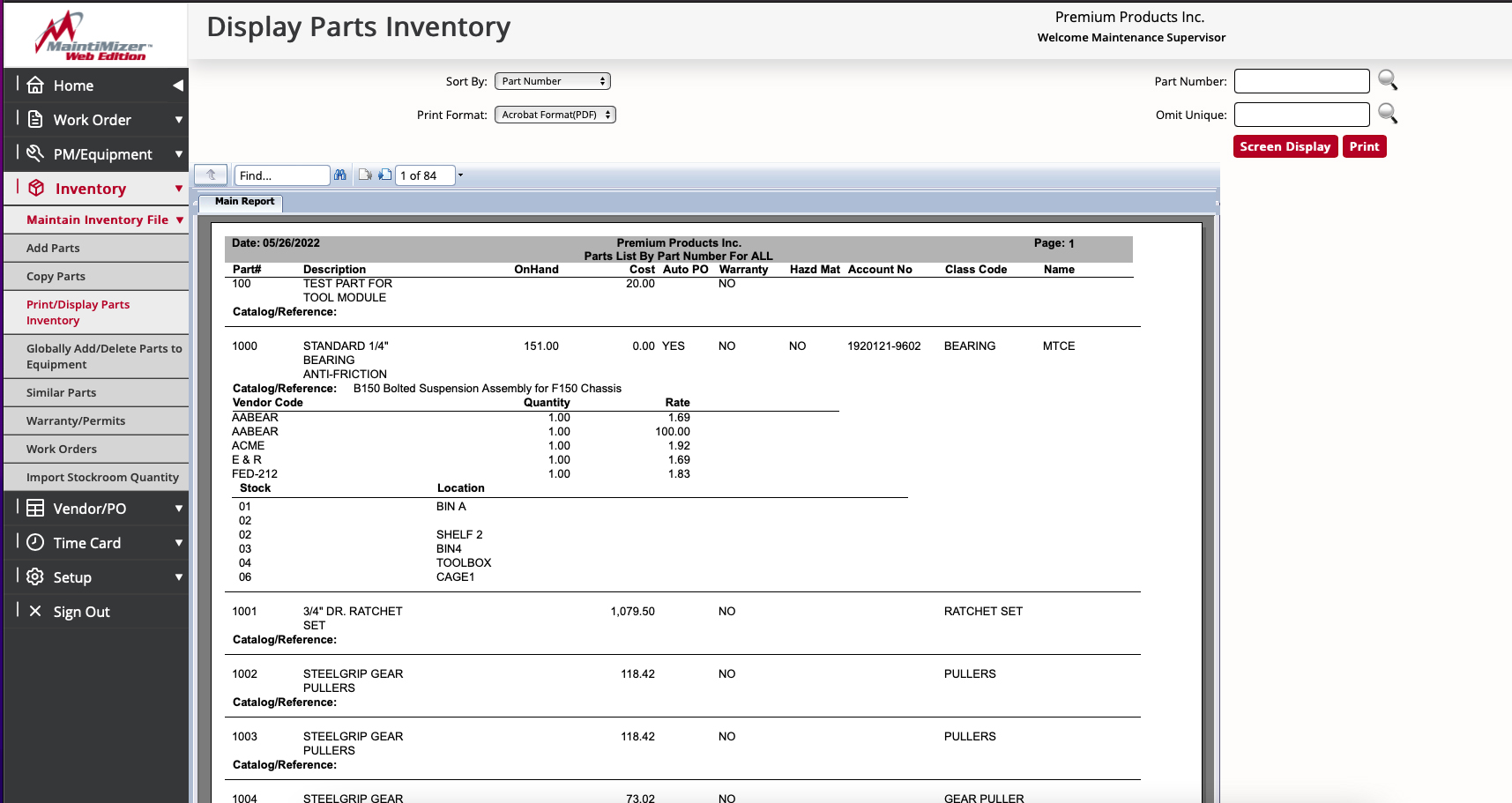Open the Print Format dropdown
Image resolution: width=1512 pixels, height=803 pixels.
coord(555,114)
